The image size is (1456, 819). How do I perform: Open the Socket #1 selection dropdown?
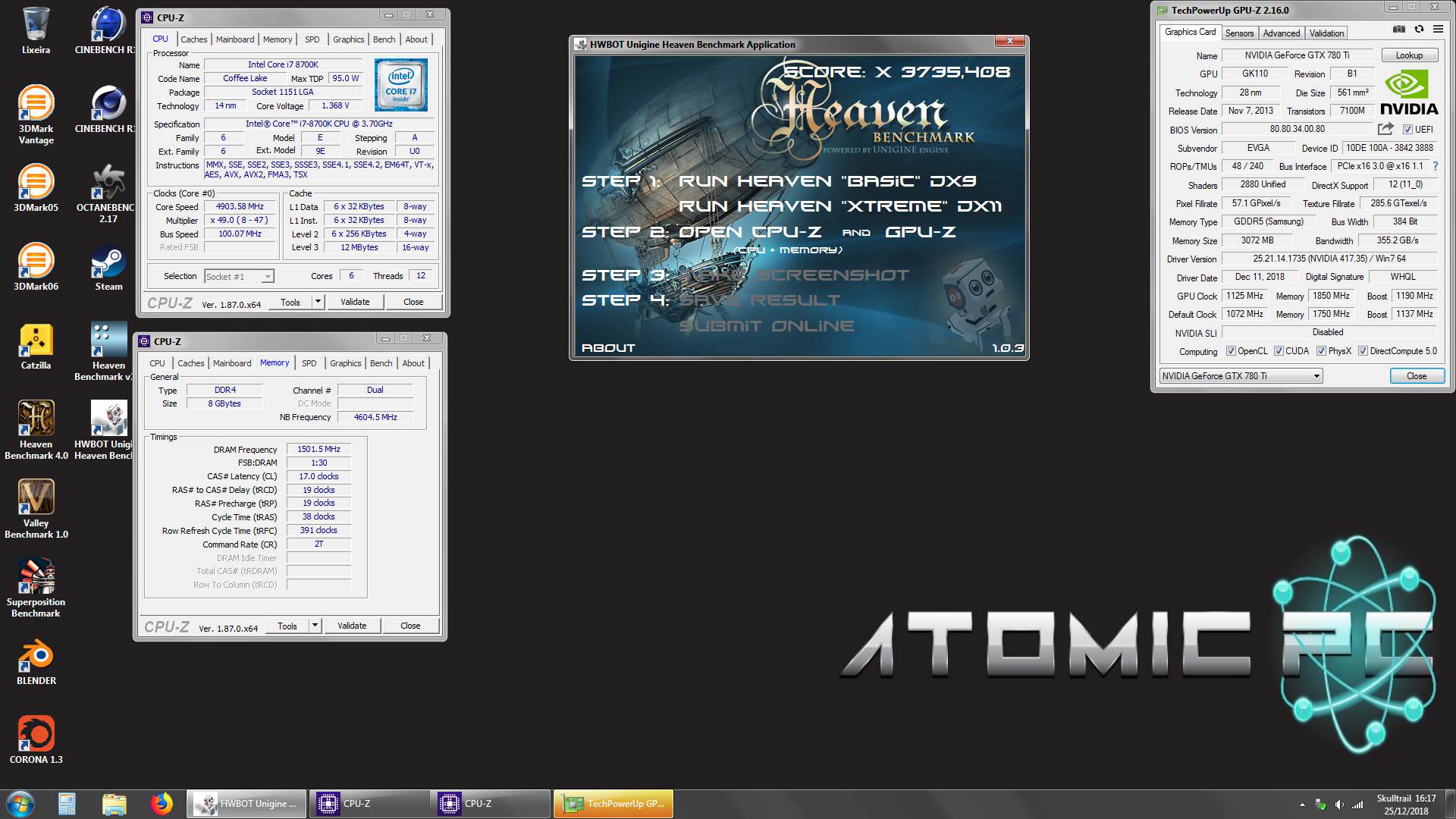coord(239,277)
